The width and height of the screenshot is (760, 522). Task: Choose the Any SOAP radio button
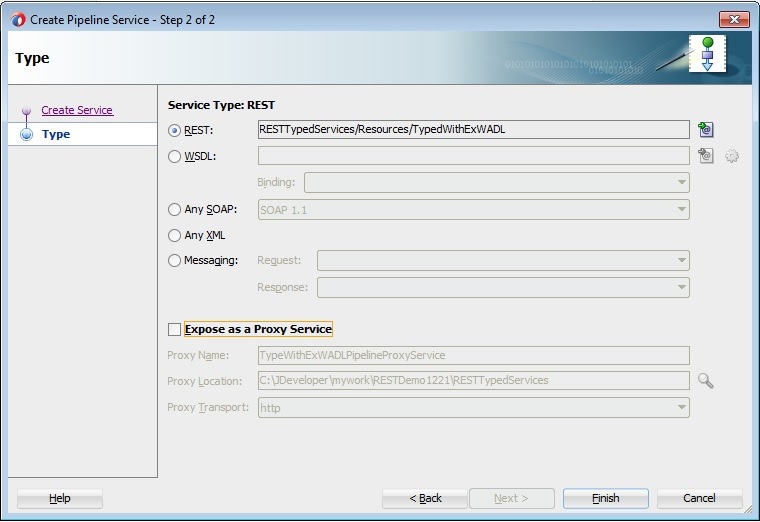point(175,210)
